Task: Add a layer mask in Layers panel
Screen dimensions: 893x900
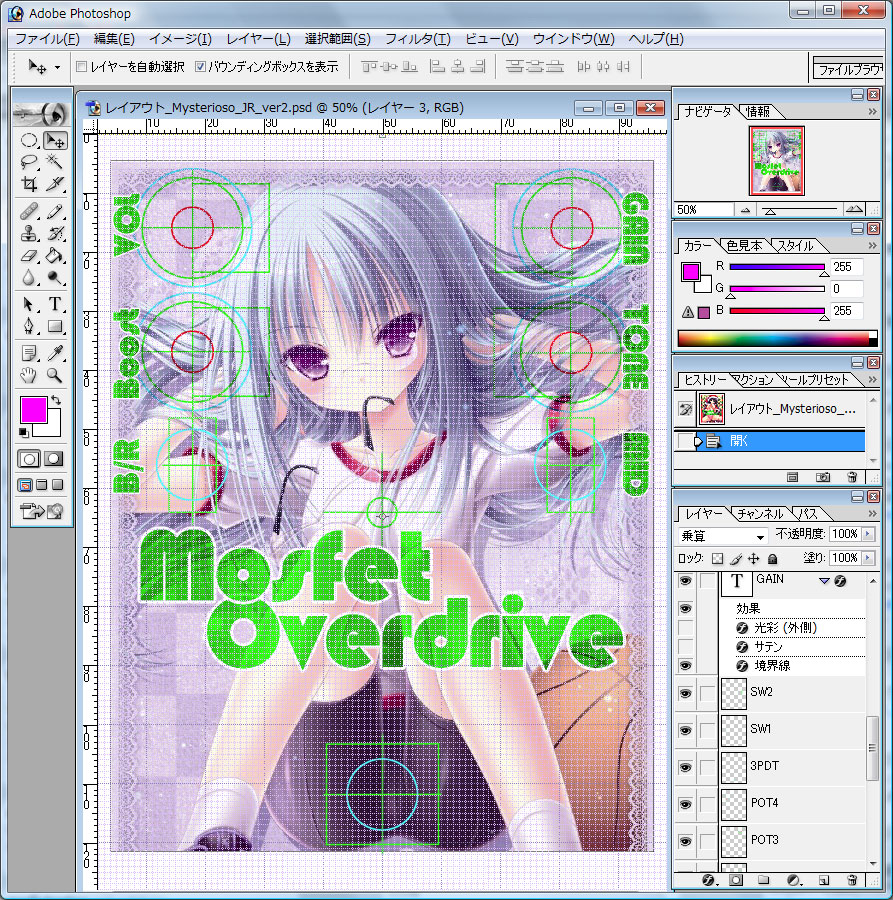Action: (736, 880)
